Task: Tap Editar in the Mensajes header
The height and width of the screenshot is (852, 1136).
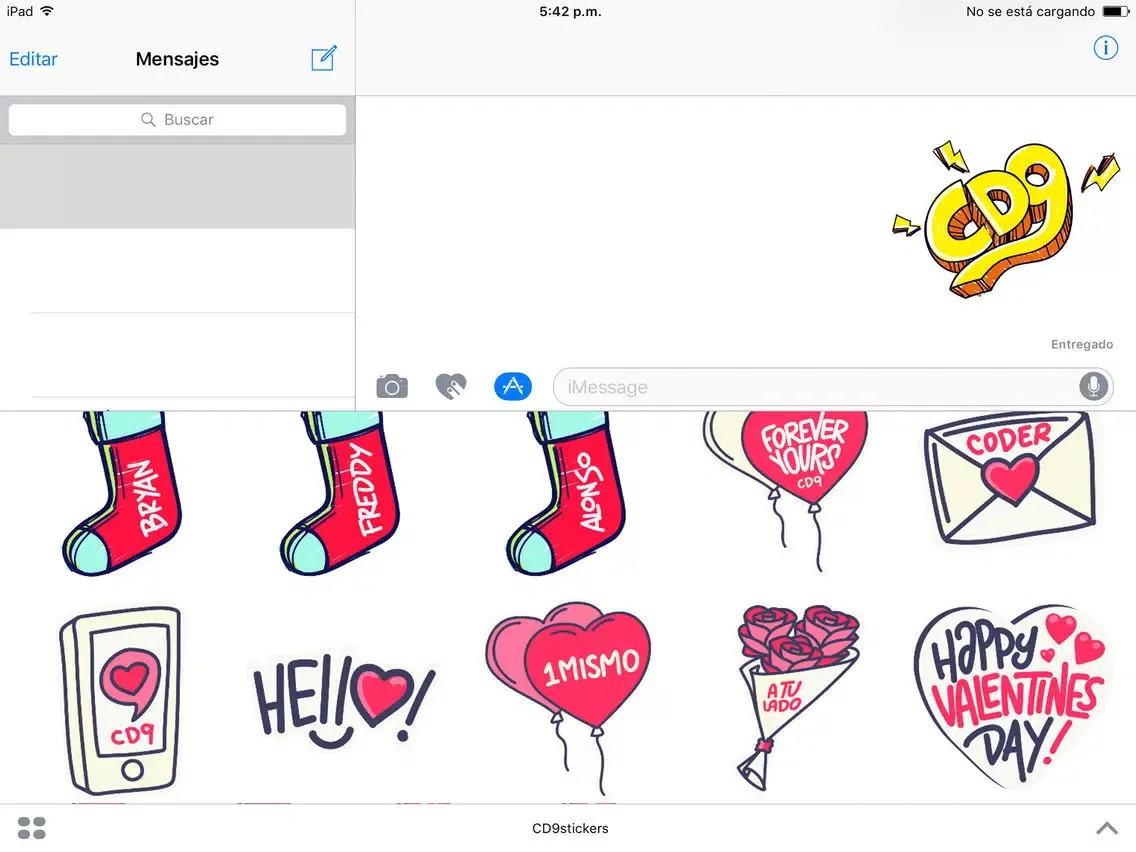Action: (x=33, y=59)
